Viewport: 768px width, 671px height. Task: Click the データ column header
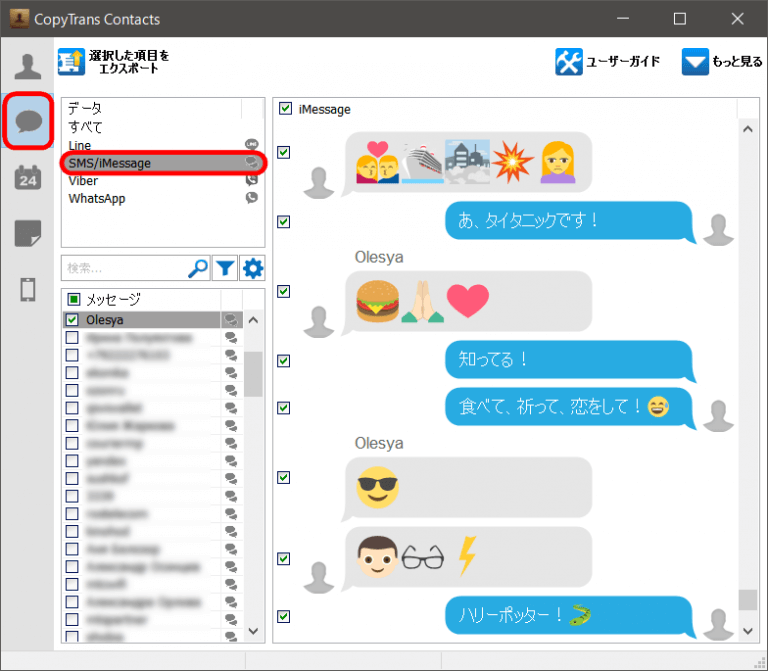[x=84, y=108]
